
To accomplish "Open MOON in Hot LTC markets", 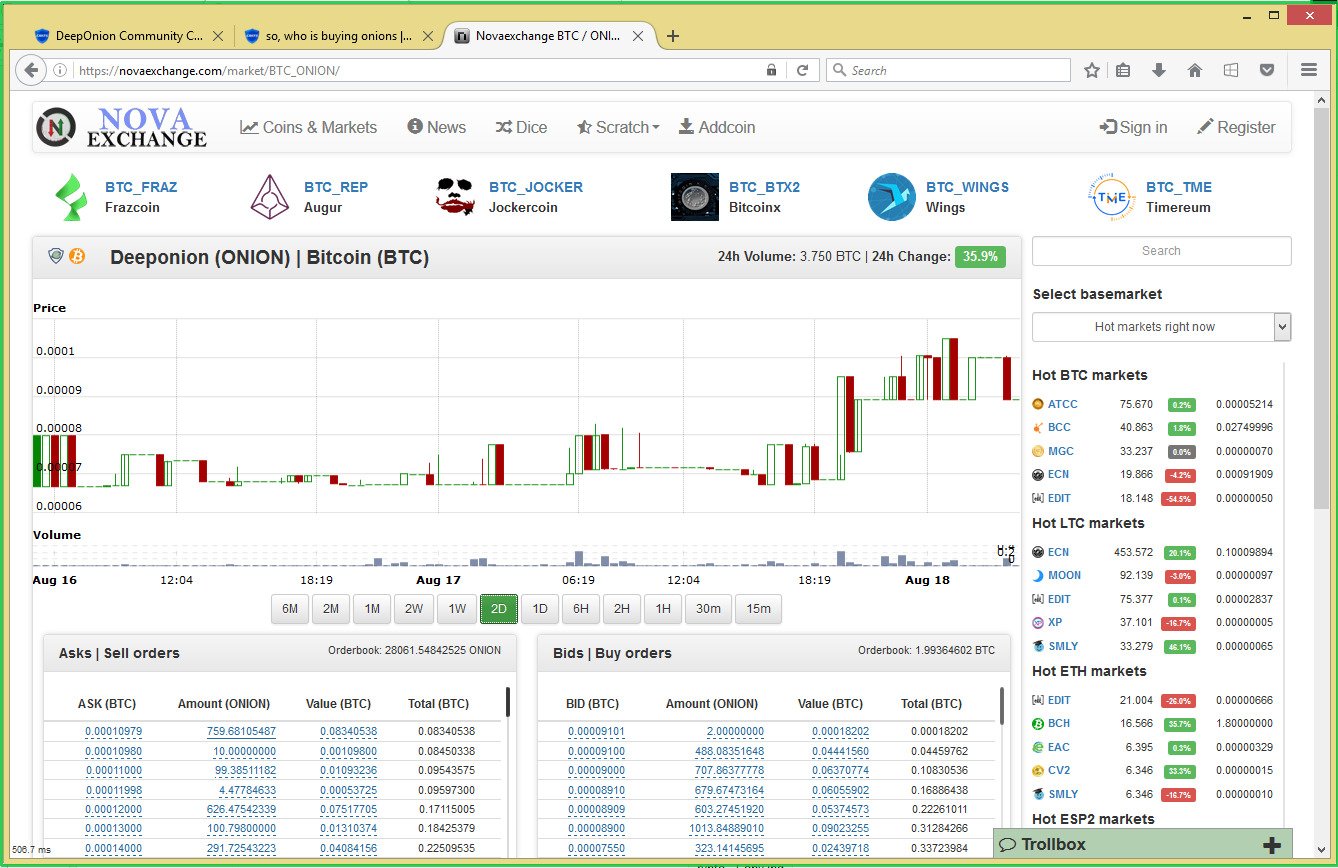I will click(1064, 575).
